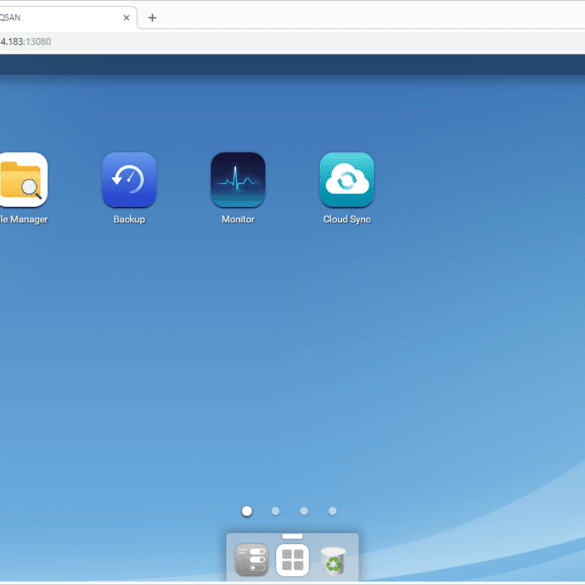Click the server settings dock icon
This screenshot has height=585, width=585.
click(x=251, y=560)
